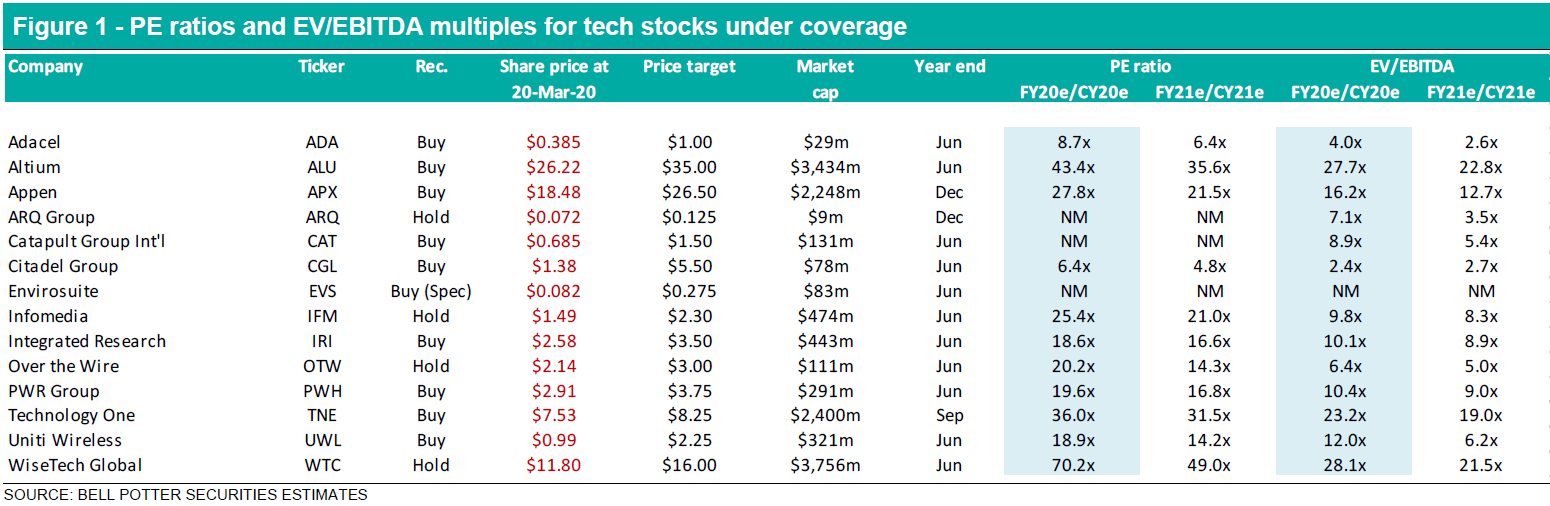Click Uniti Wireless share price $0.99

tap(553, 440)
